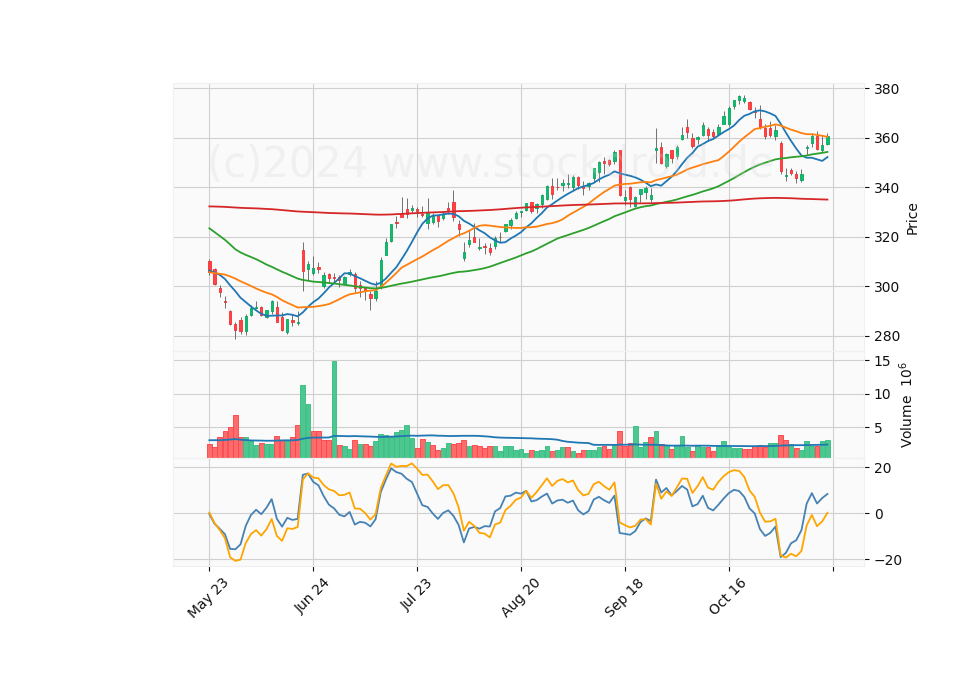Click the tallest green volume bar
Image resolution: width=960 pixels, height=690 pixels.
(334, 409)
